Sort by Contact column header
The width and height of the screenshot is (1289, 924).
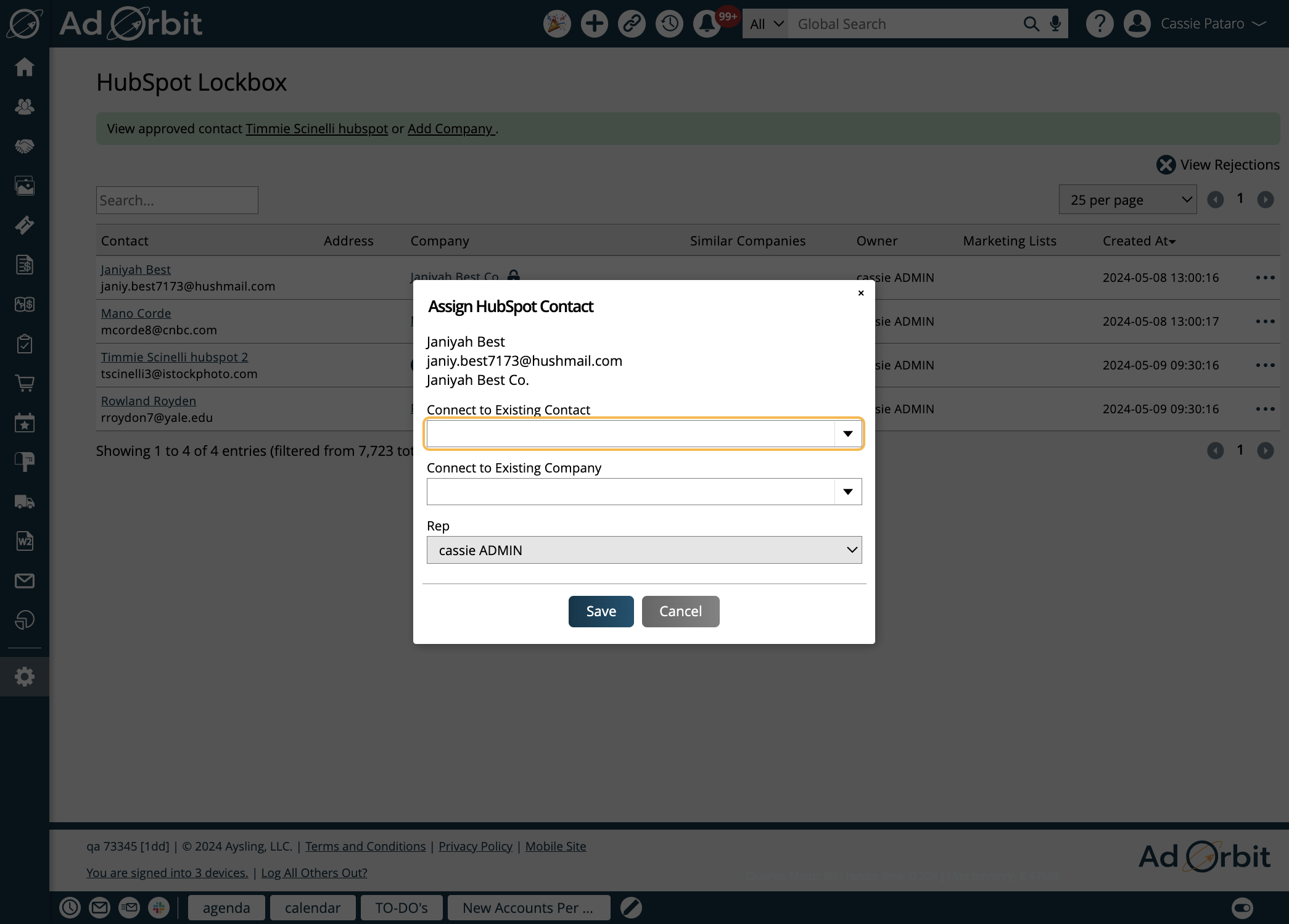click(x=125, y=241)
